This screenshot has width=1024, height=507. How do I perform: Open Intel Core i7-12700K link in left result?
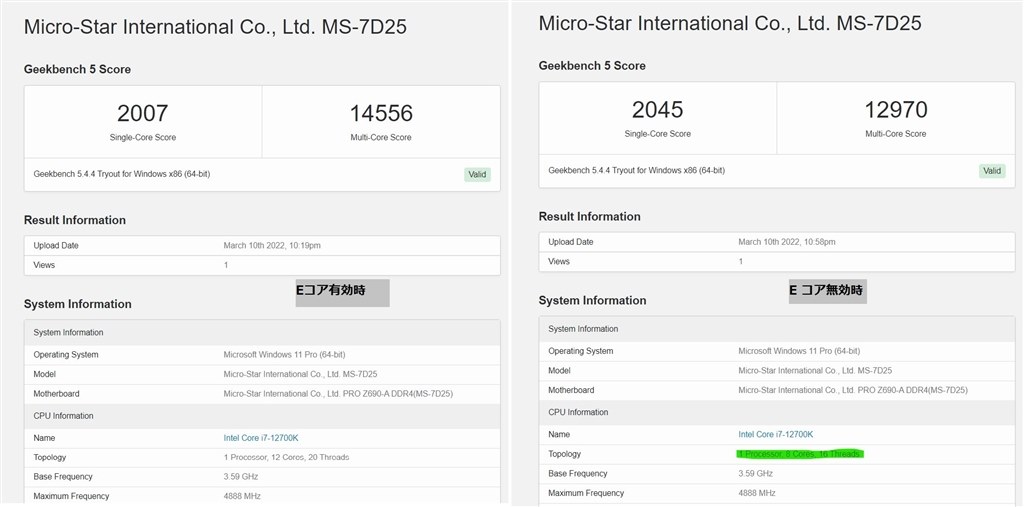point(261,438)
